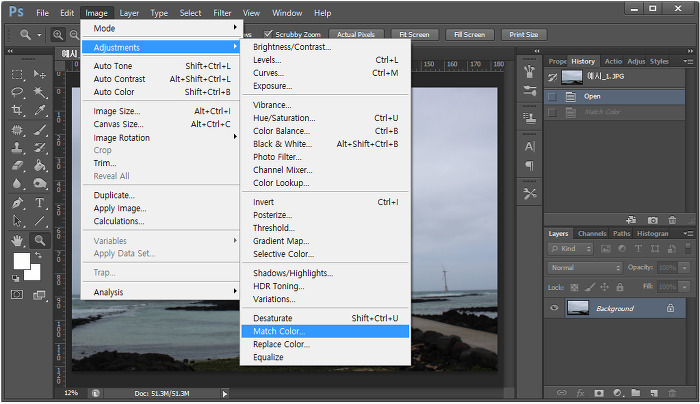Toggle lock transparent pixels
Image resolution: width=700 pixels, height=404 pixels.
pyautogui.click(x=575, y=287)
